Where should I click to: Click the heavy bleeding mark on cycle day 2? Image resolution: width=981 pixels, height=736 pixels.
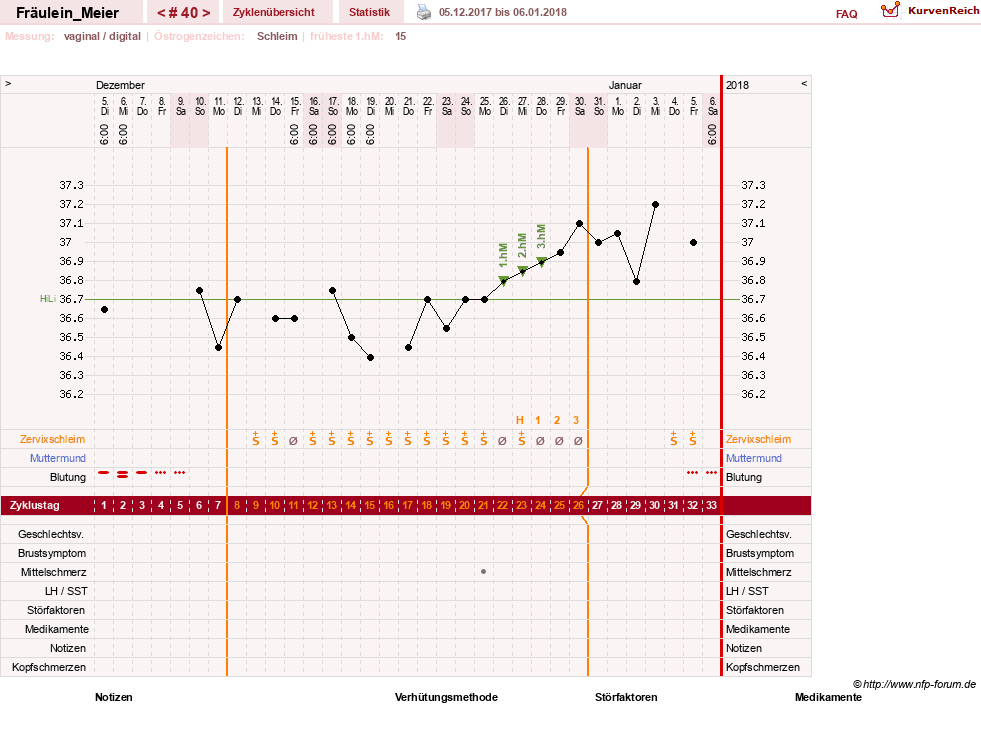[x=123, y=474]
